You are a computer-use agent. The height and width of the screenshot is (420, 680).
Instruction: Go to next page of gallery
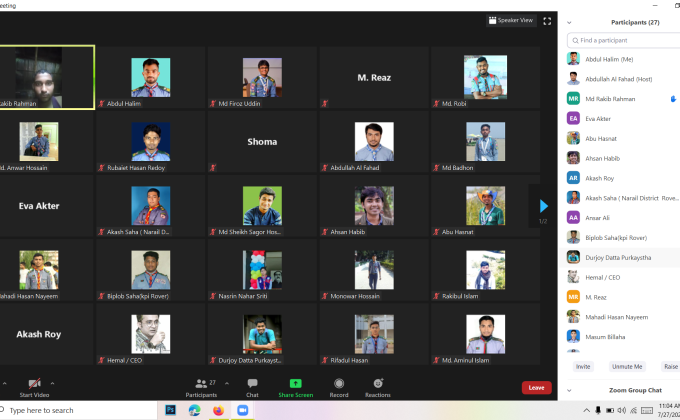(543, 206)
